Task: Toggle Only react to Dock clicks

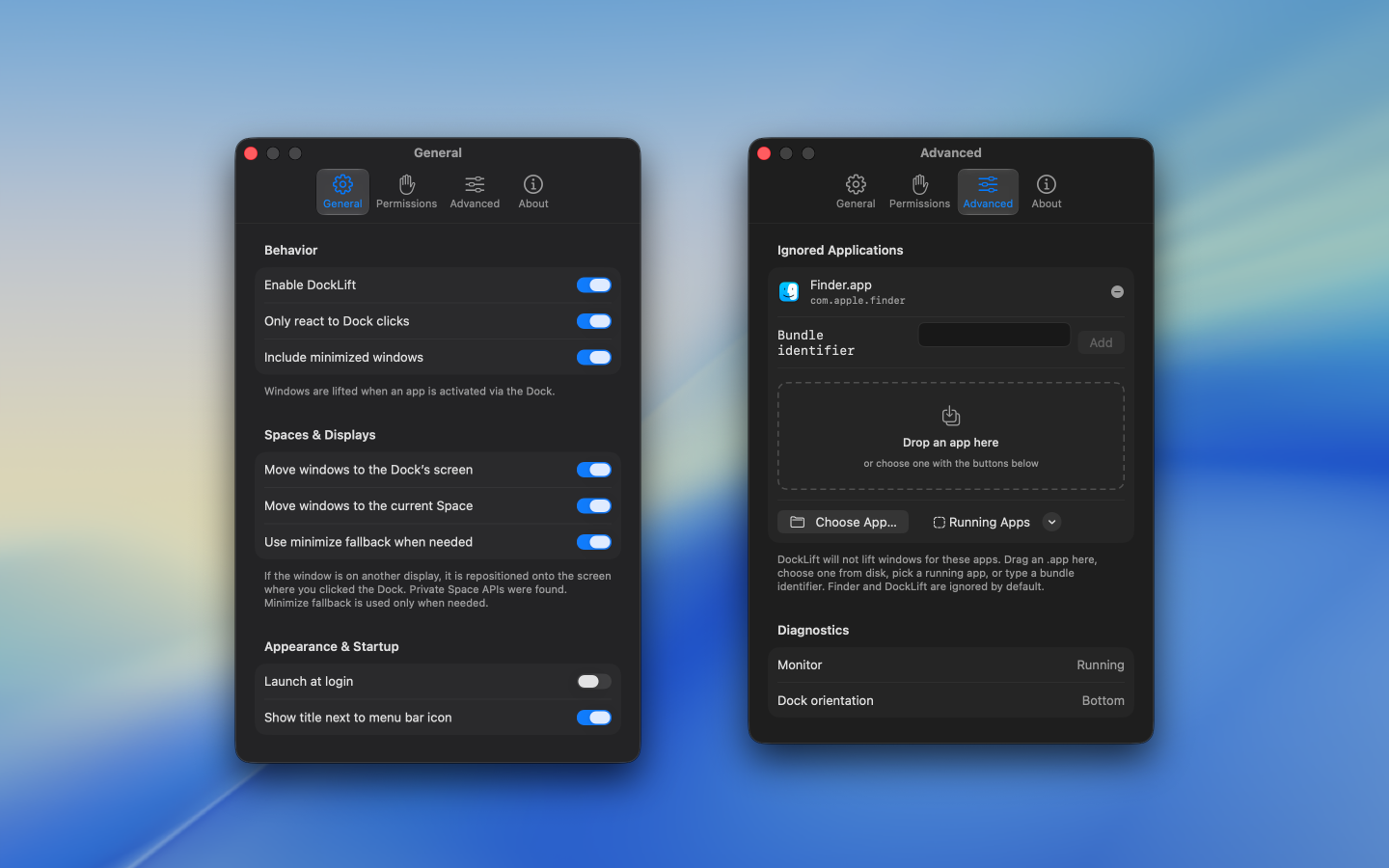Action: point(594,321)
